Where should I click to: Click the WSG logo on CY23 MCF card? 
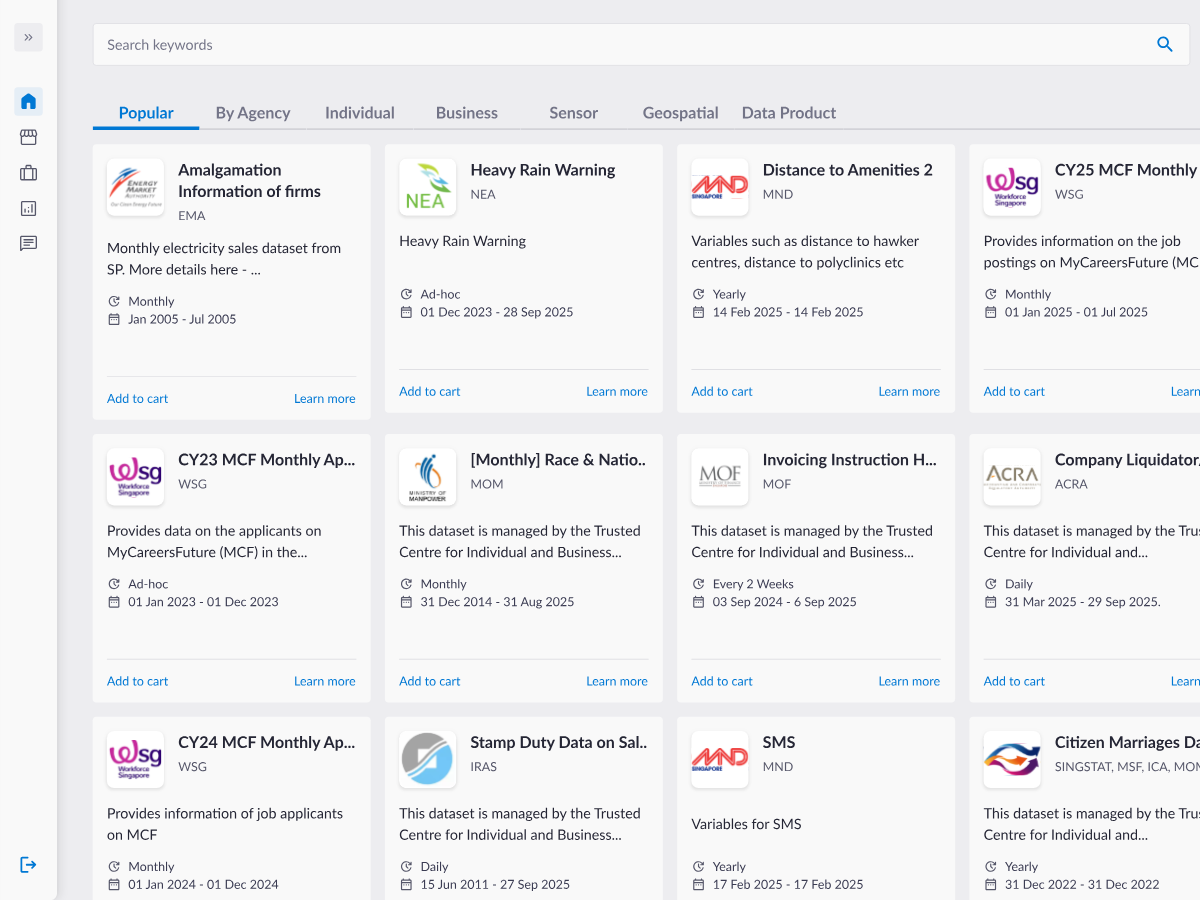(136, 477)
